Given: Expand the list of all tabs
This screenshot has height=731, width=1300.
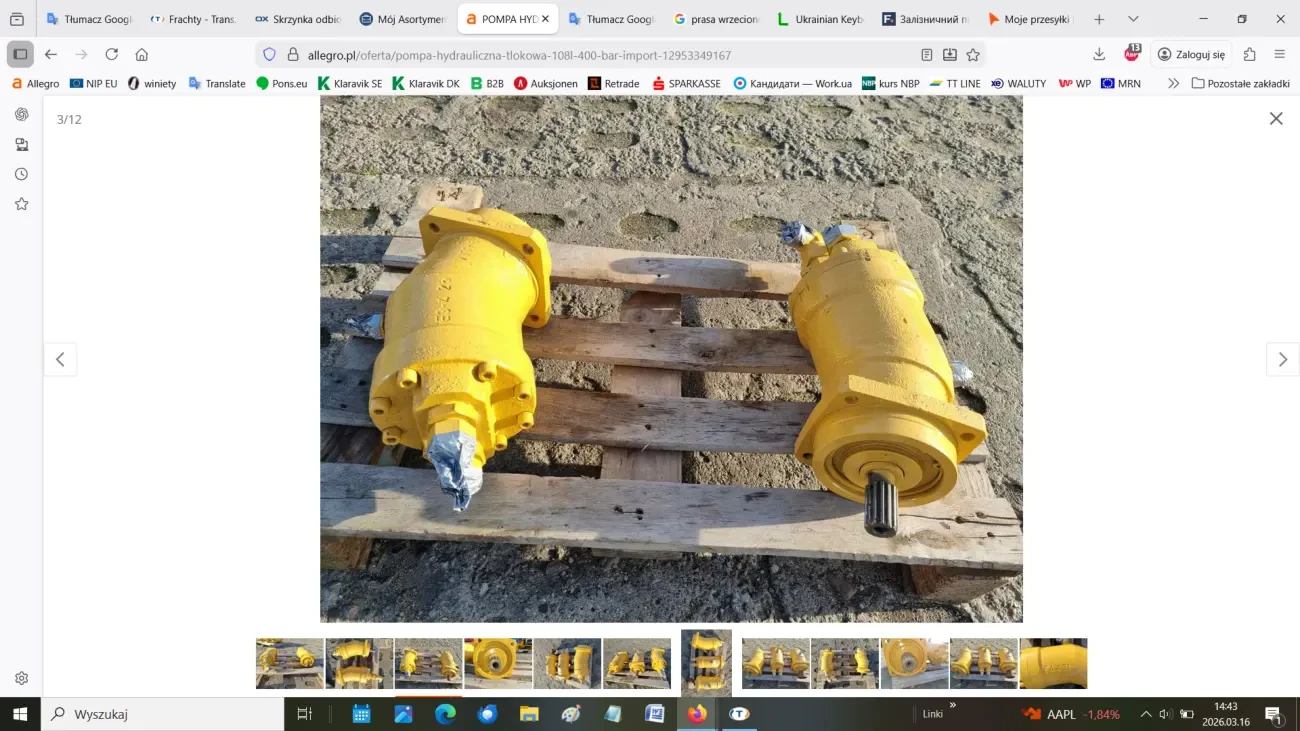Looking at the screenshot, I should (1133, 19).
